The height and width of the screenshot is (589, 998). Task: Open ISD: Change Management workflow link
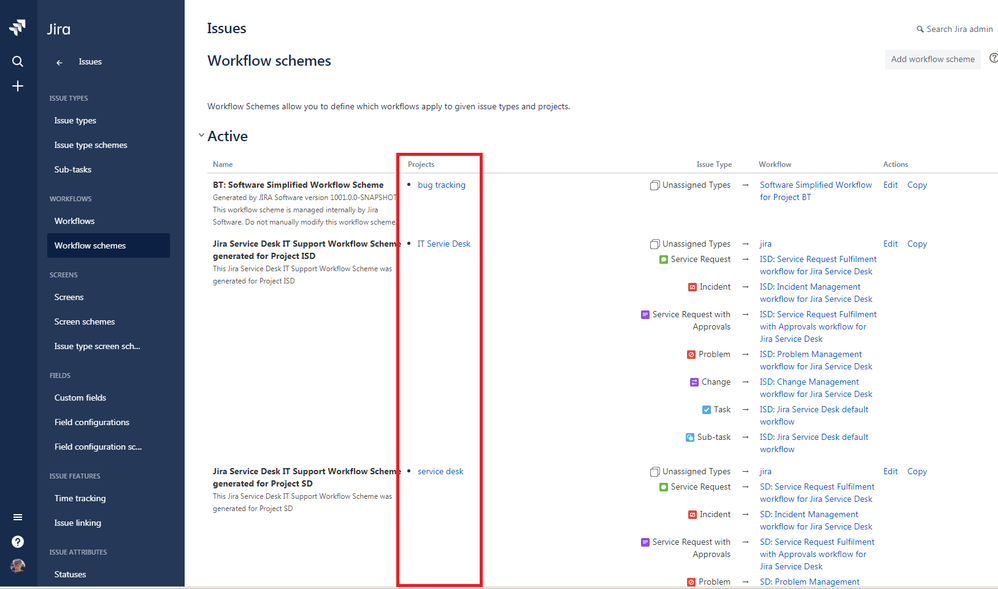[x=816, y=388]
